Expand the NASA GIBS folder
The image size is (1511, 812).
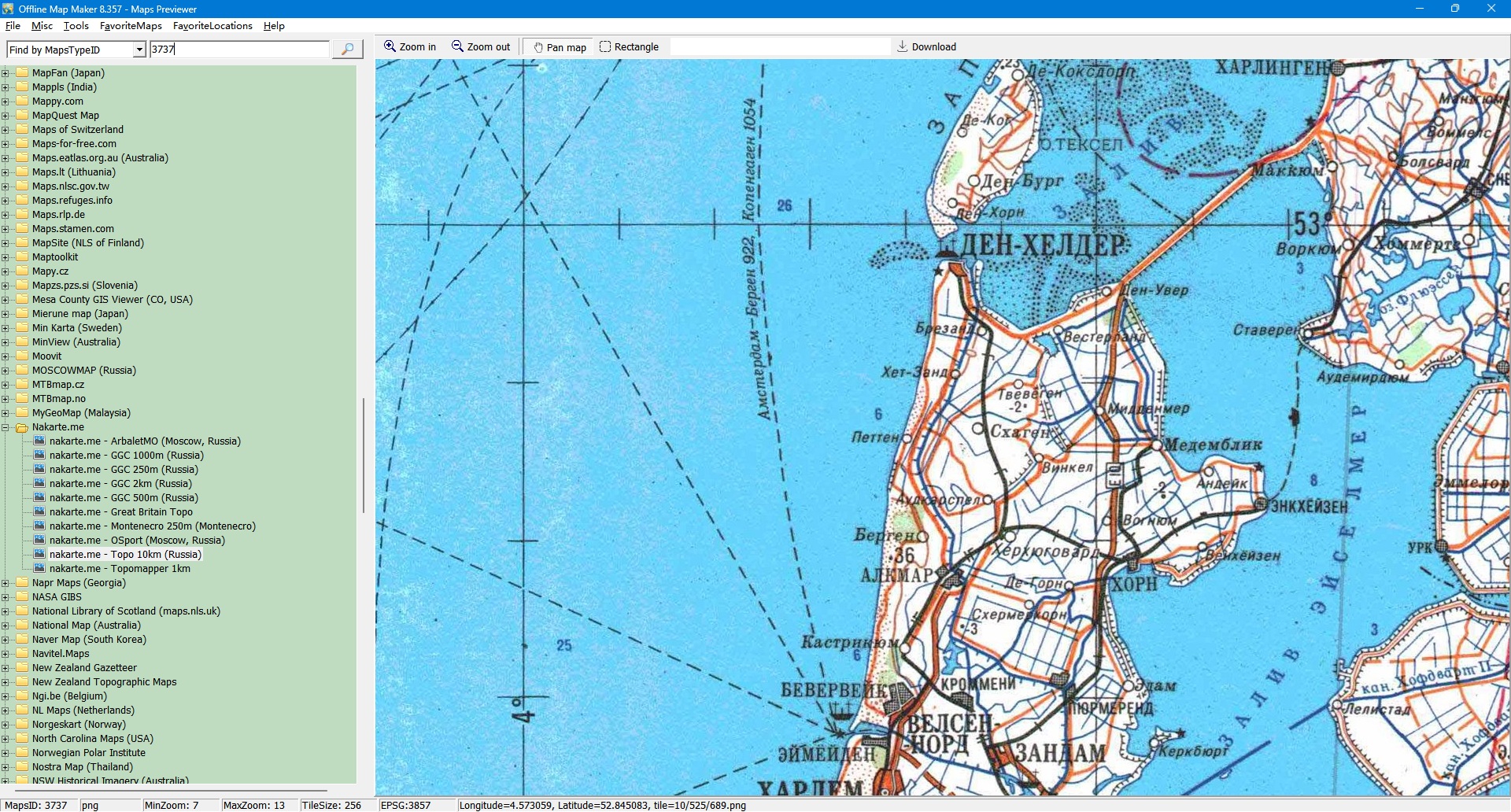[6, 598]
